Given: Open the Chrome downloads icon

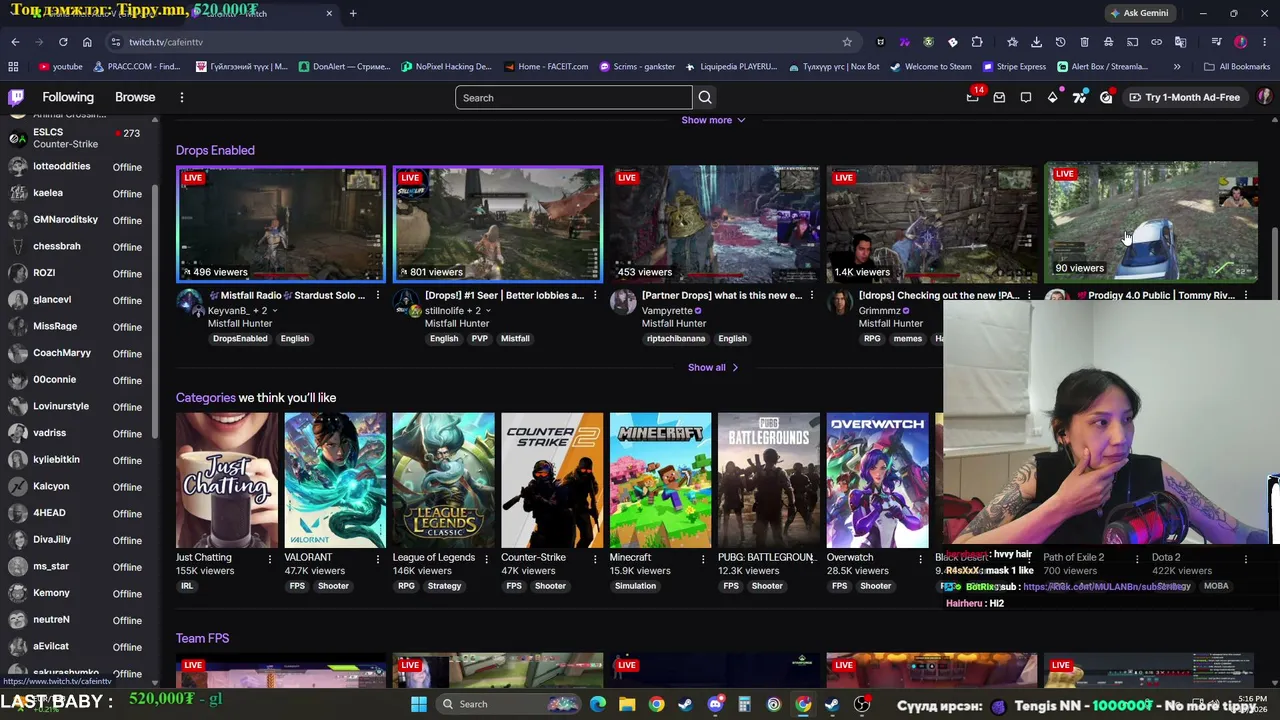Looking at the screenshot, I should [x=1036, y=42].
